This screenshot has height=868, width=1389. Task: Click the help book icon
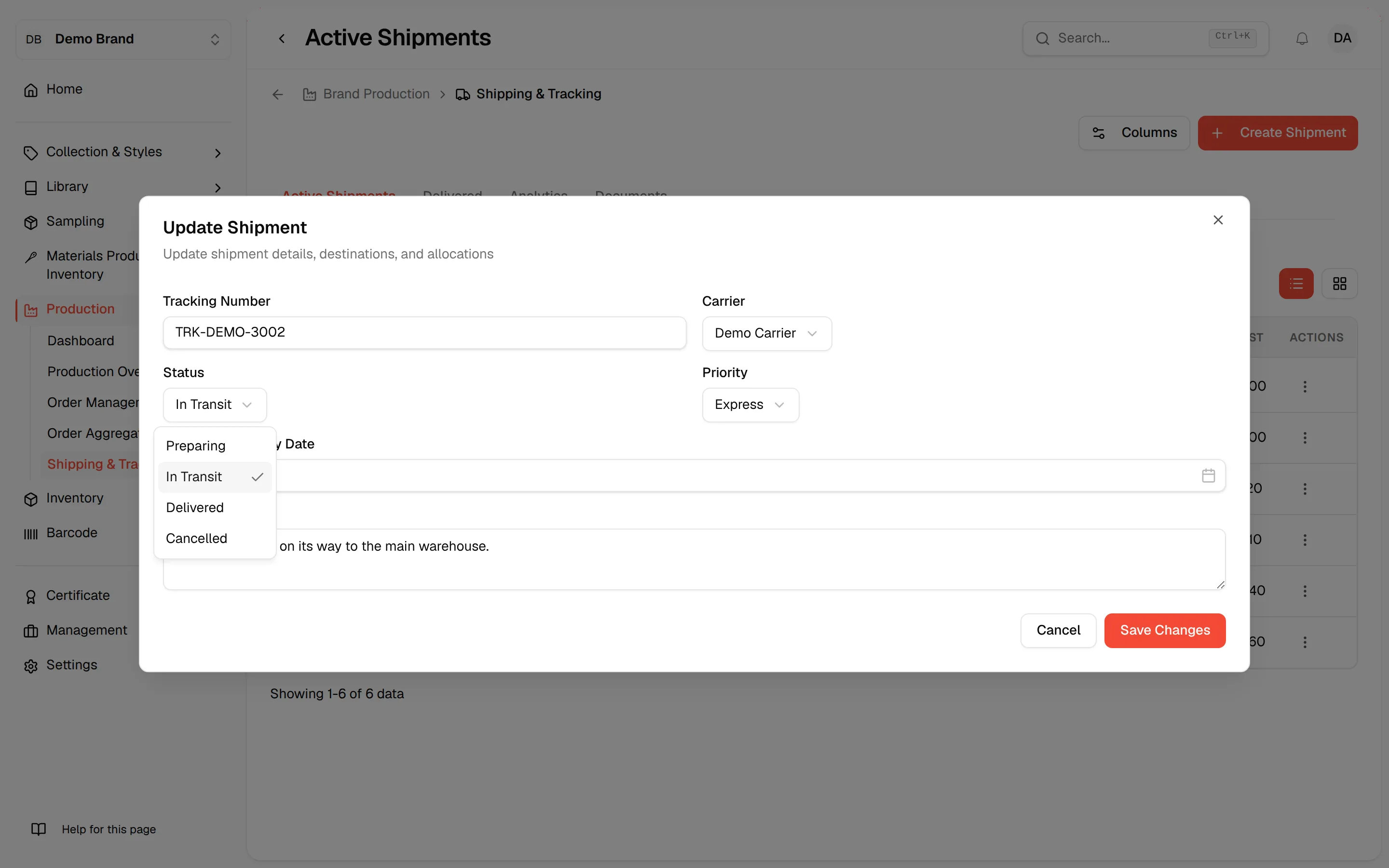point(39,829)
